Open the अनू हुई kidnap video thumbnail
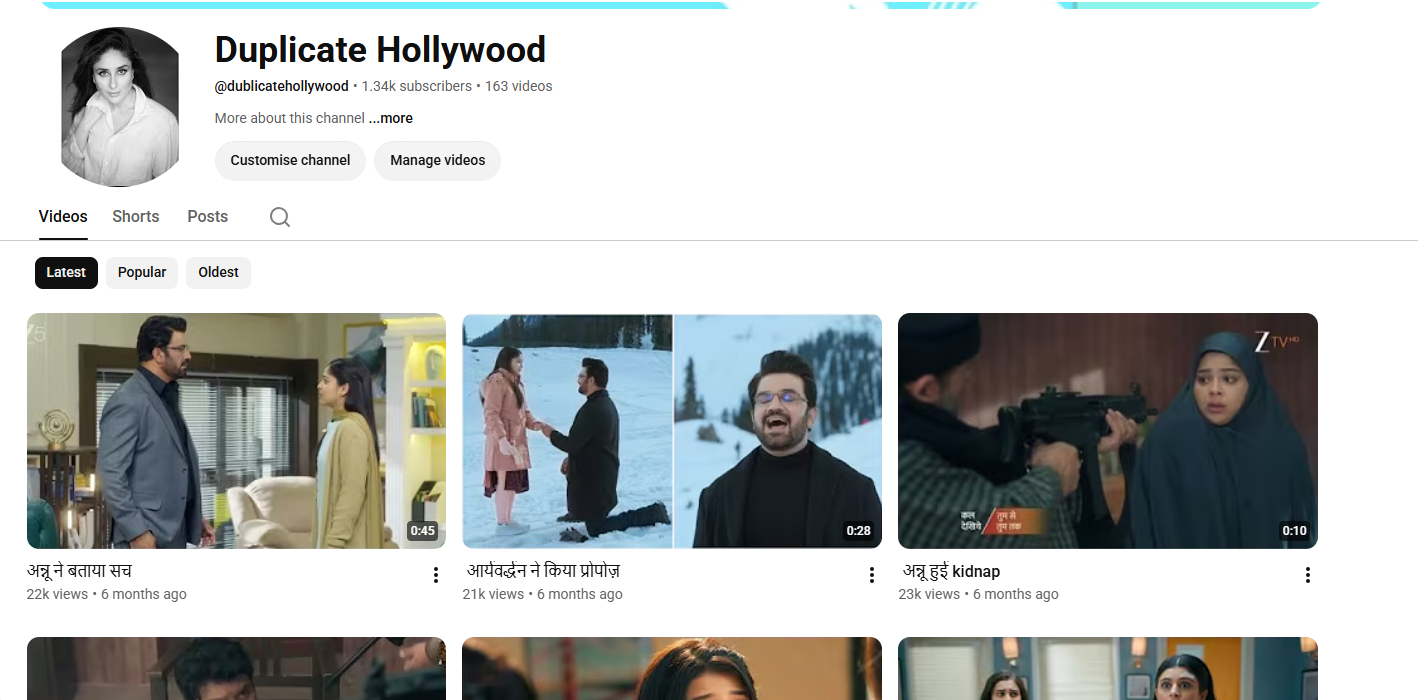This screenshot has height=700, width=1418. (1108, 431)
